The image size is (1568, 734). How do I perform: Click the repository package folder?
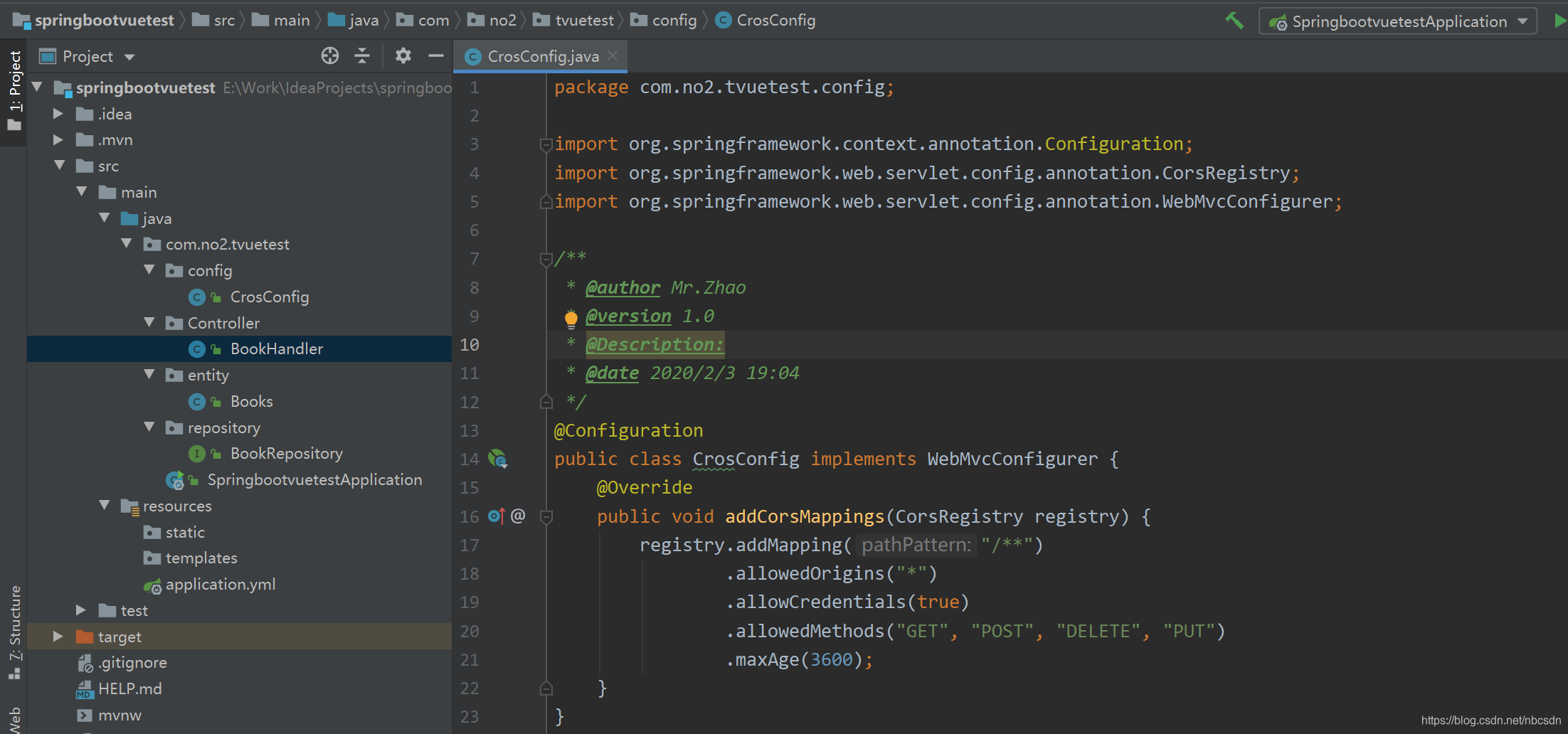[x=223, y=427]
